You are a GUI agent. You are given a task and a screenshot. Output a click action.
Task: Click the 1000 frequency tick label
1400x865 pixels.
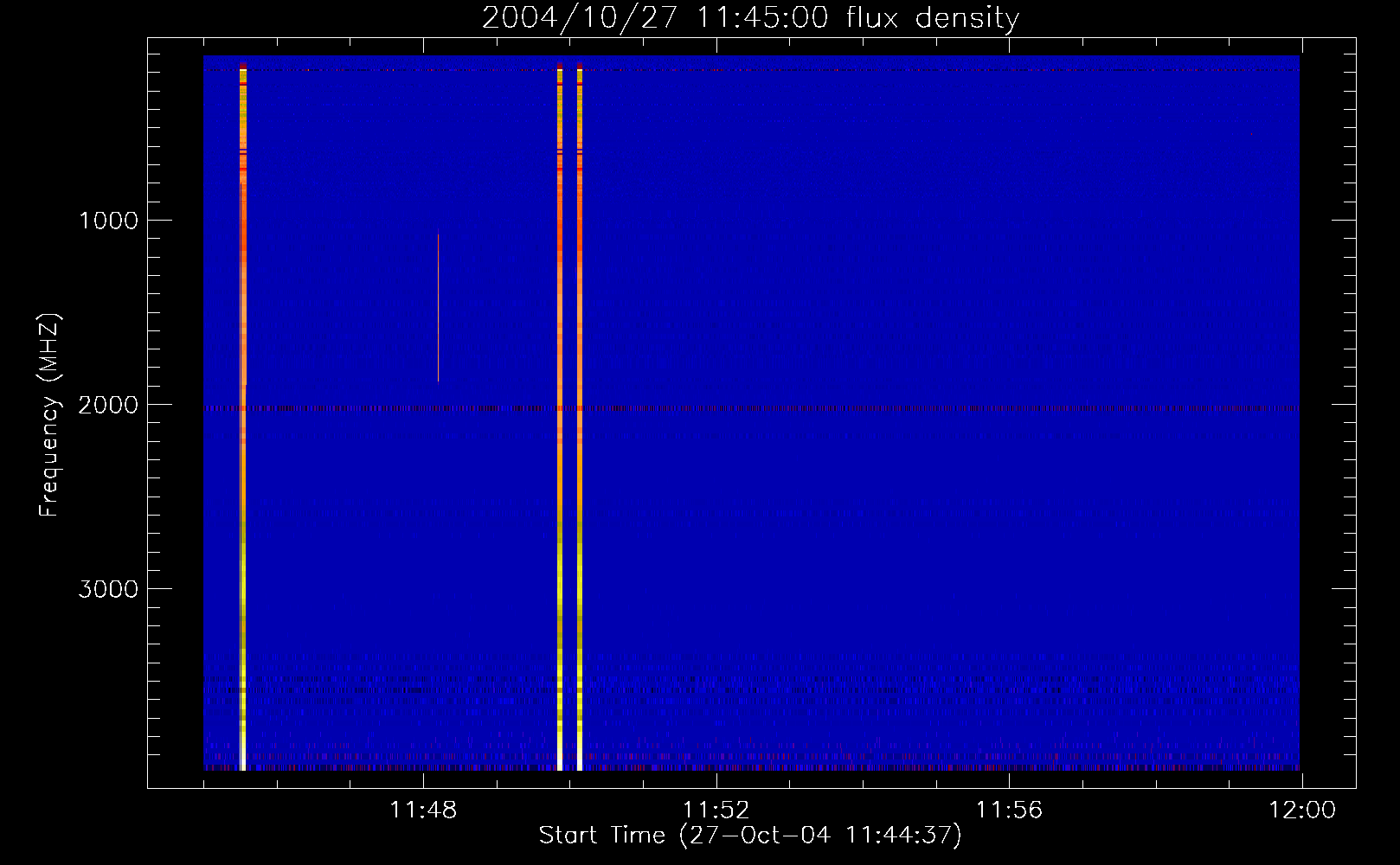point(108,221)
